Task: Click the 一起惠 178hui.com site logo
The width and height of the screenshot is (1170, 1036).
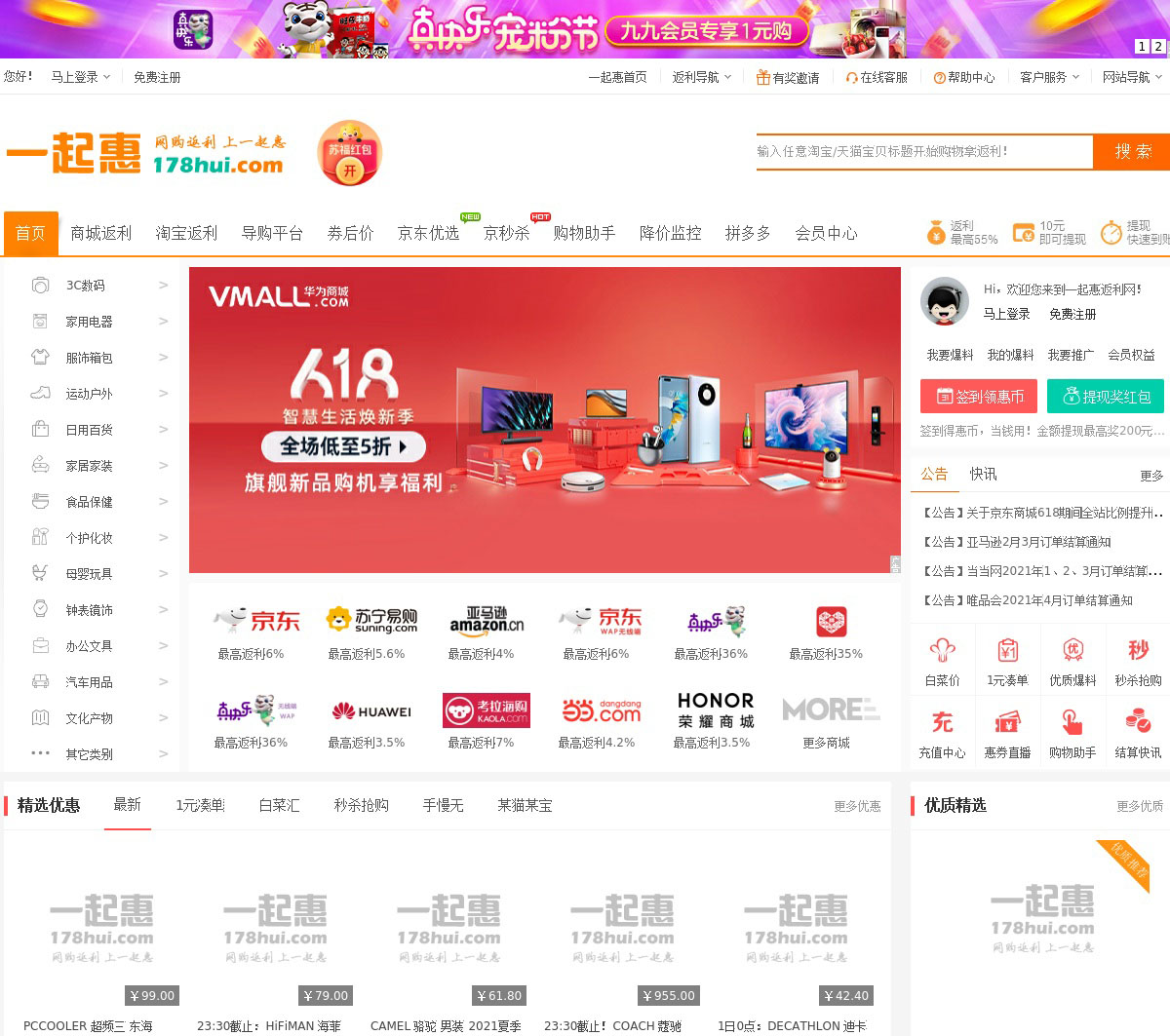Action: 146,154
